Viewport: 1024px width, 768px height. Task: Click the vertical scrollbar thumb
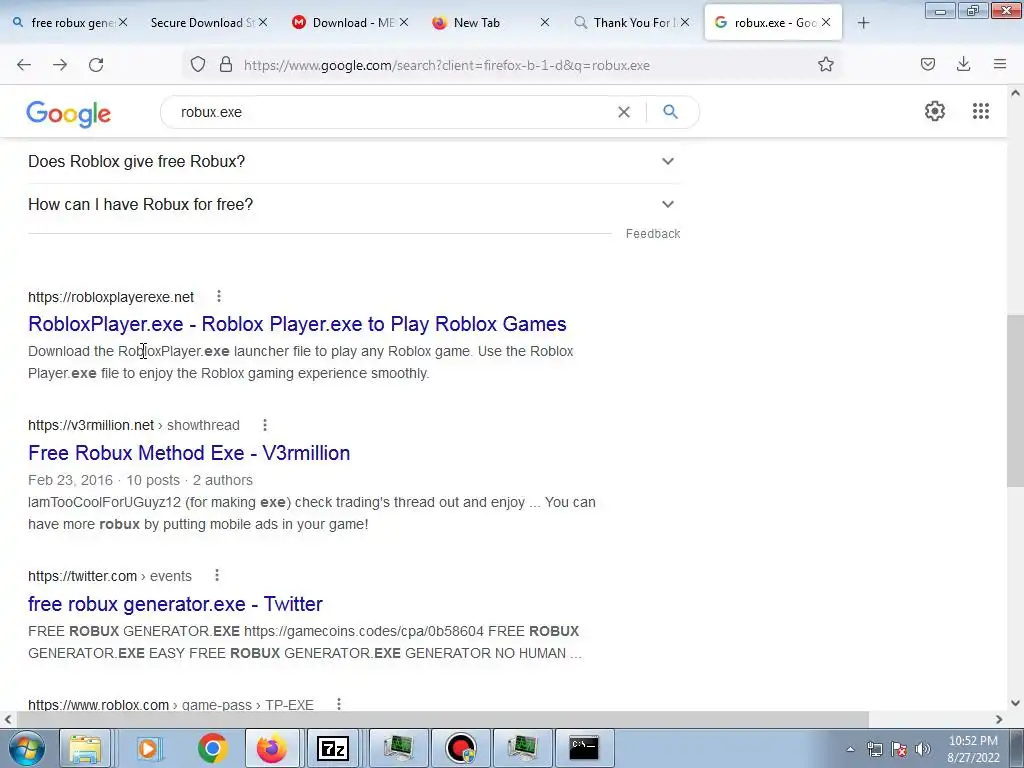pos(1015,400)
